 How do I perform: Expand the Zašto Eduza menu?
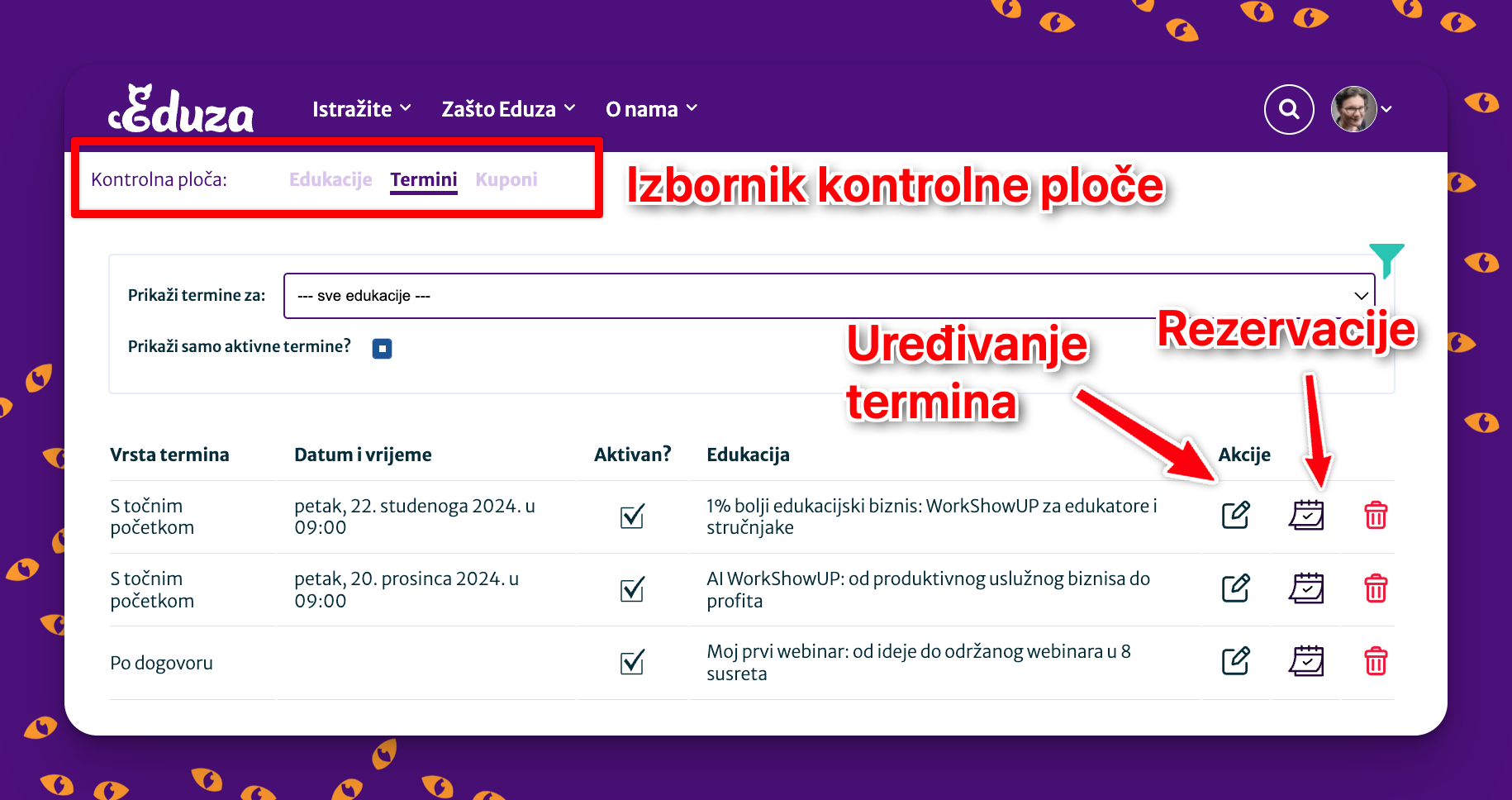coord(508,109)
